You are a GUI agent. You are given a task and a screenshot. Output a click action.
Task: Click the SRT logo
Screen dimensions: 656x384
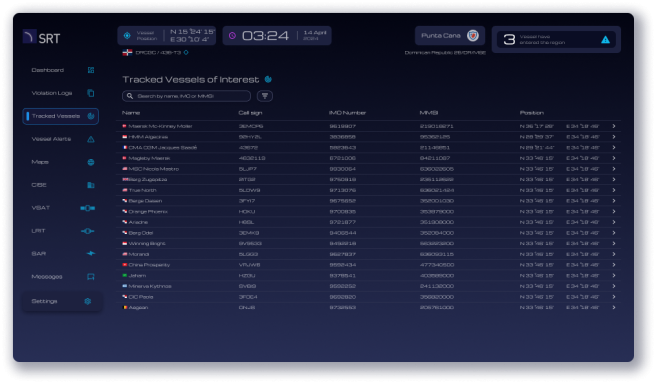pos(42,38)
